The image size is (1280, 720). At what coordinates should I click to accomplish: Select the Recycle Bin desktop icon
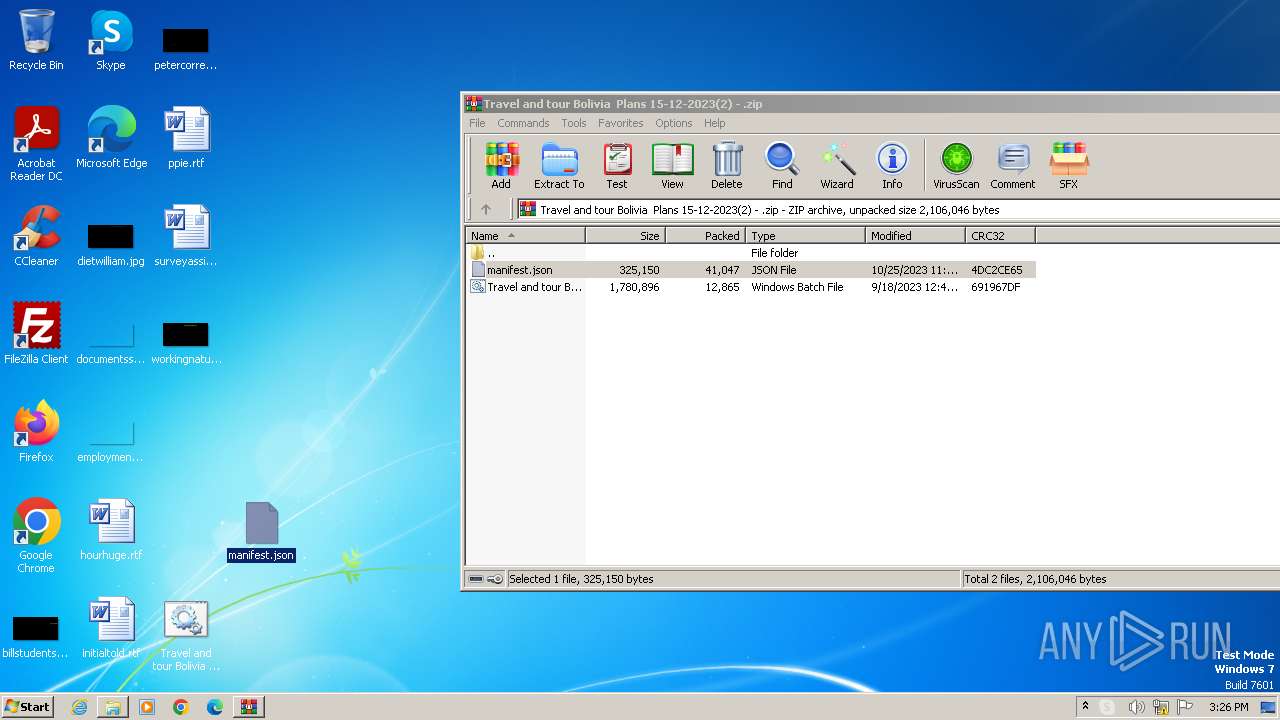pos(36,40)
